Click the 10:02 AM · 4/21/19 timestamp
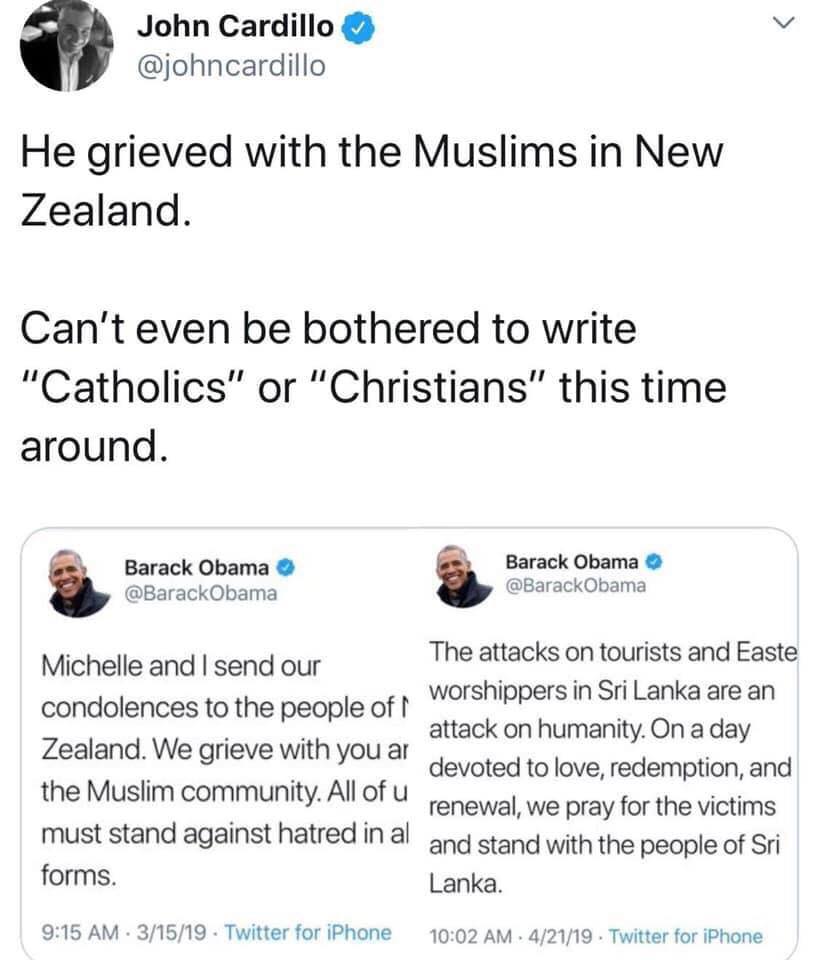The width and height of the screenshot is (818, 960). (x=512, y=937)
